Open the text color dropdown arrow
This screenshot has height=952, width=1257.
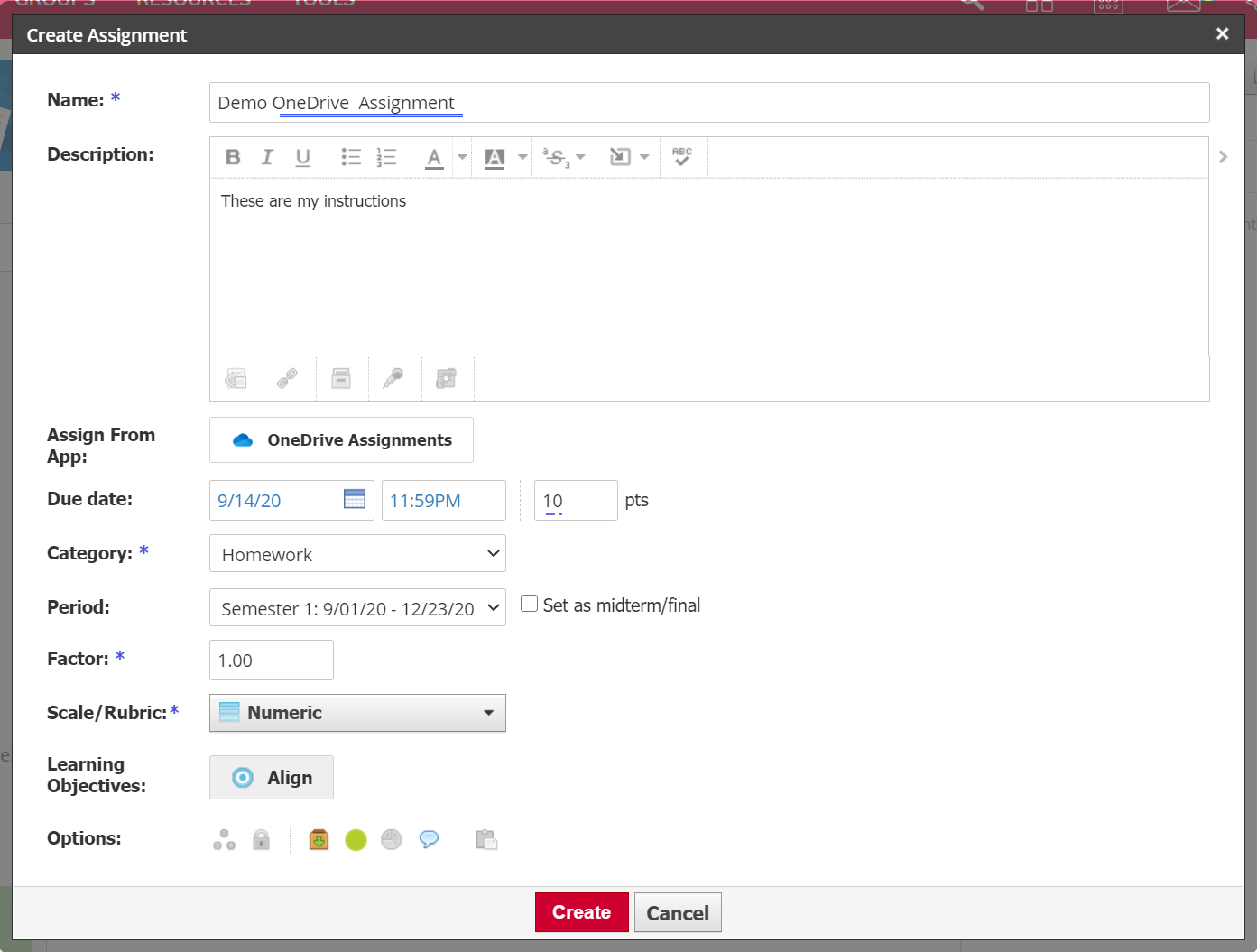[x=462, y=157]
